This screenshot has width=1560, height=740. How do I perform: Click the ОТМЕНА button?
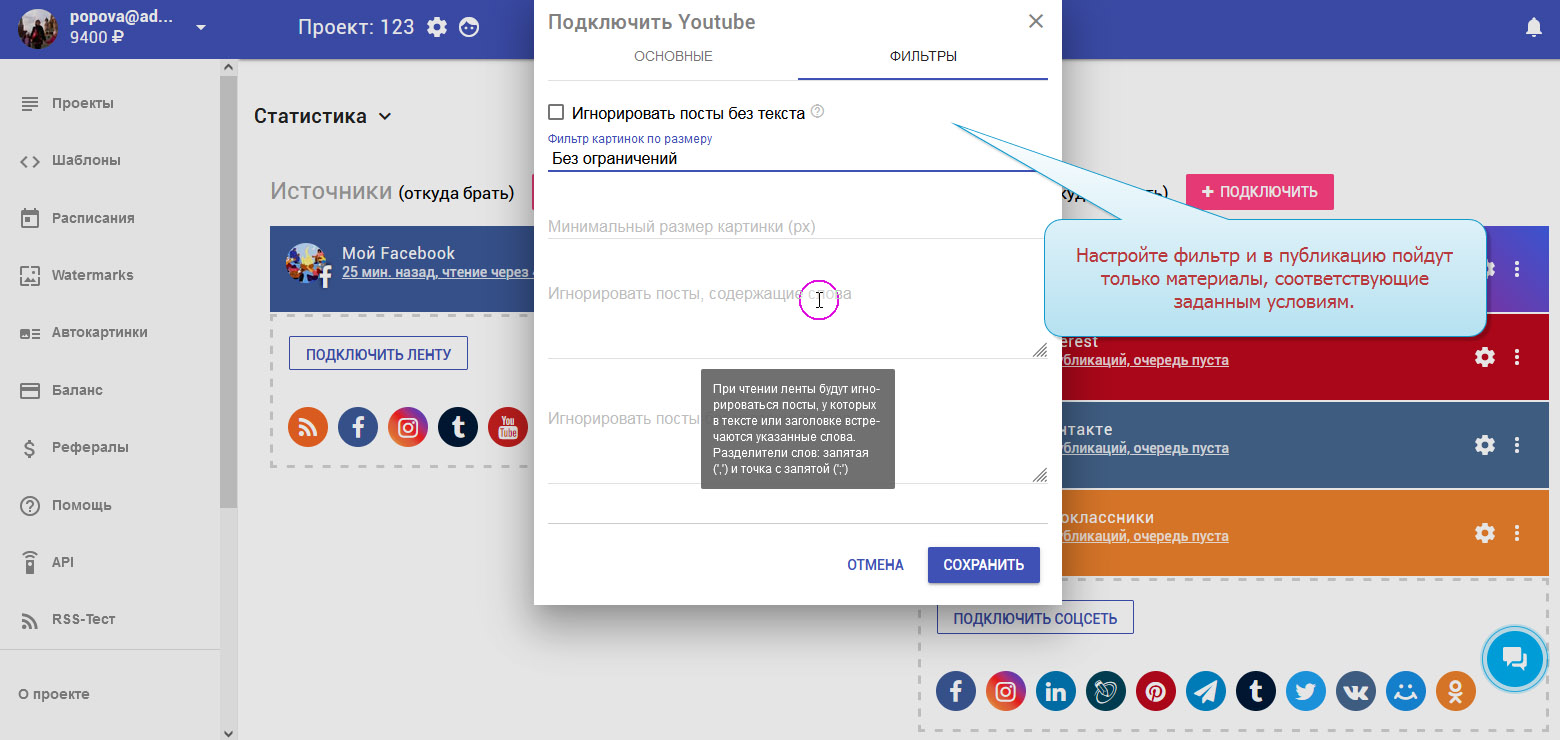[x=875, y=565]
